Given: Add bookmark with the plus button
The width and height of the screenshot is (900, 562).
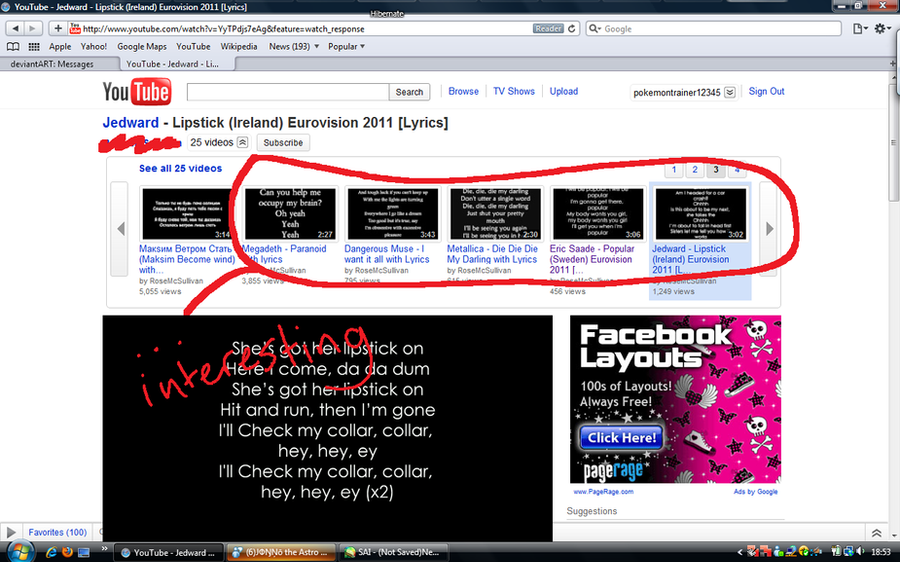Looking at the screenshot, I should click(58, 29).
